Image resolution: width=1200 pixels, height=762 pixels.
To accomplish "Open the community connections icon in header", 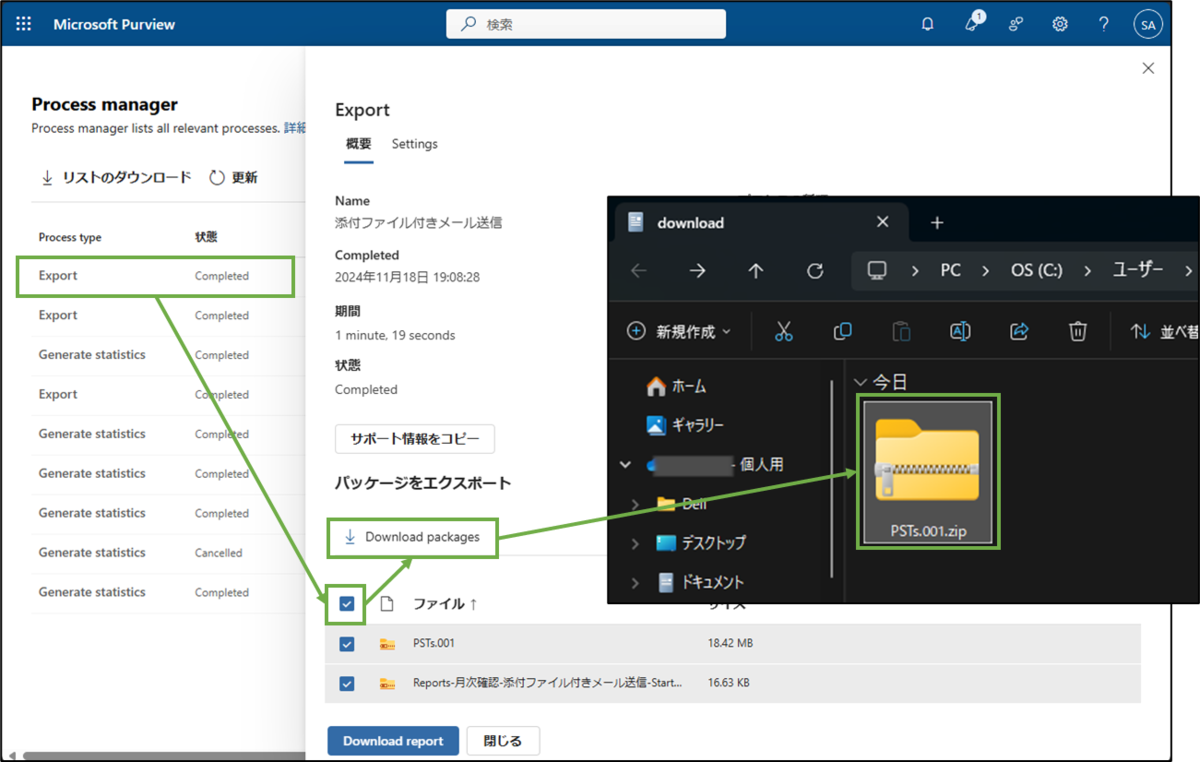I will click(1016, 24).
